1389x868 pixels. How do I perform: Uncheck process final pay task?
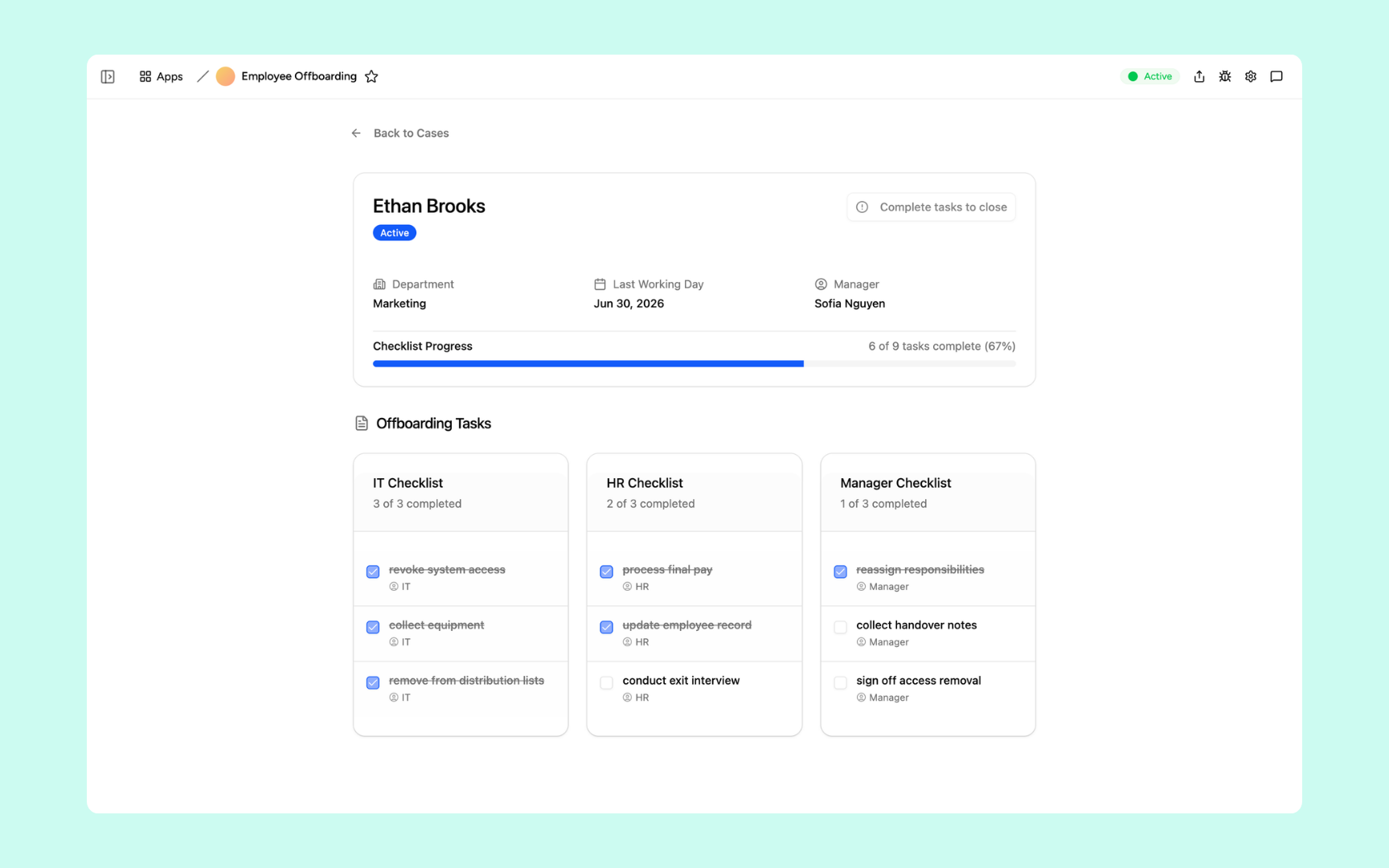[607, 571]
